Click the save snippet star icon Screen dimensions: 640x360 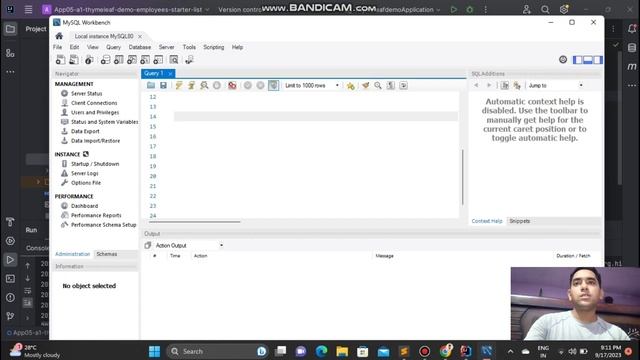(351, 86)
